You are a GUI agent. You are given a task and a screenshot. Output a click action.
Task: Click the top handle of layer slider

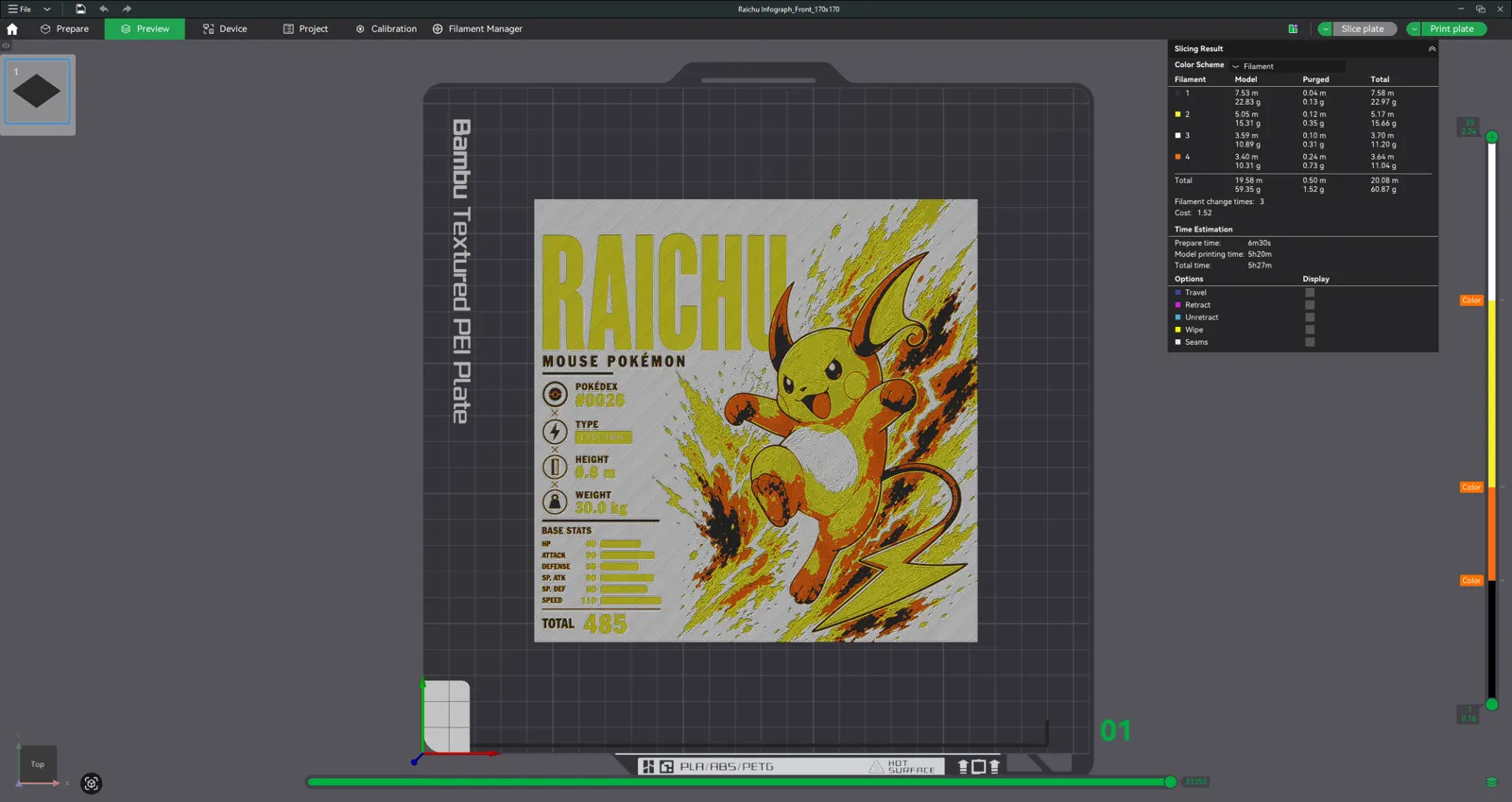click(x=1491, y=138)
